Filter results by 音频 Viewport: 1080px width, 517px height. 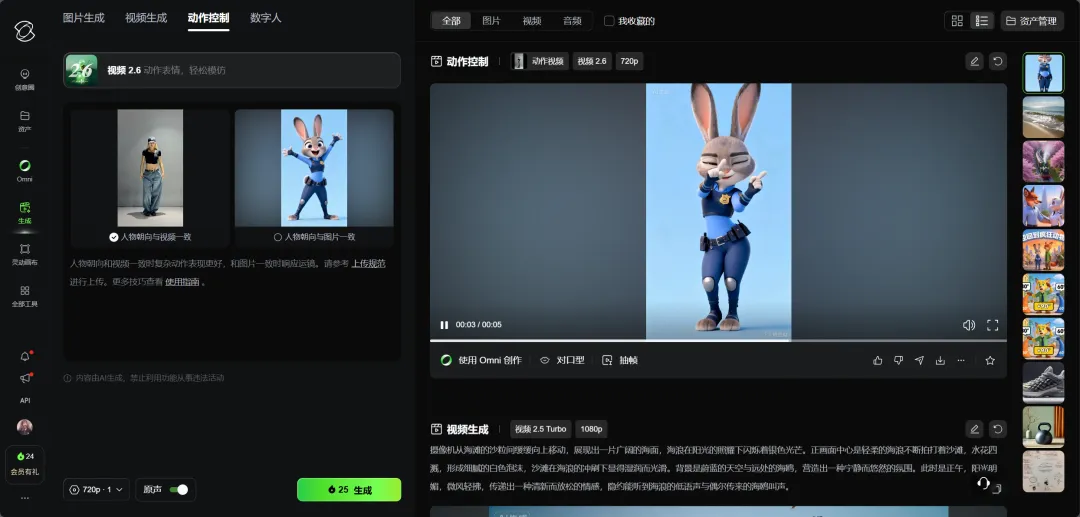pyautogui.click(x=572, y=21)
